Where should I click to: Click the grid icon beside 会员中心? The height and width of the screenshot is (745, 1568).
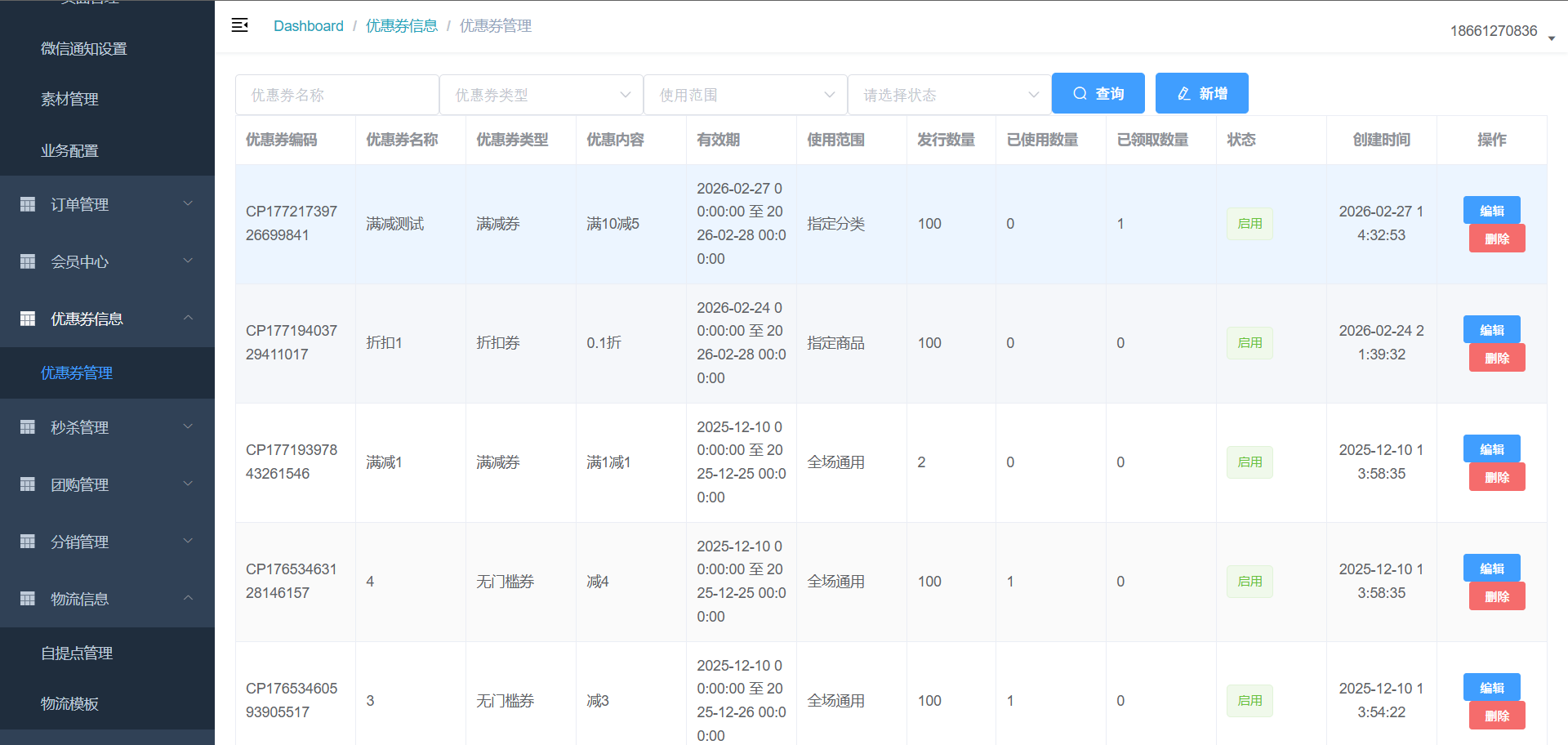pyautogui.click(x=28, y=261)
